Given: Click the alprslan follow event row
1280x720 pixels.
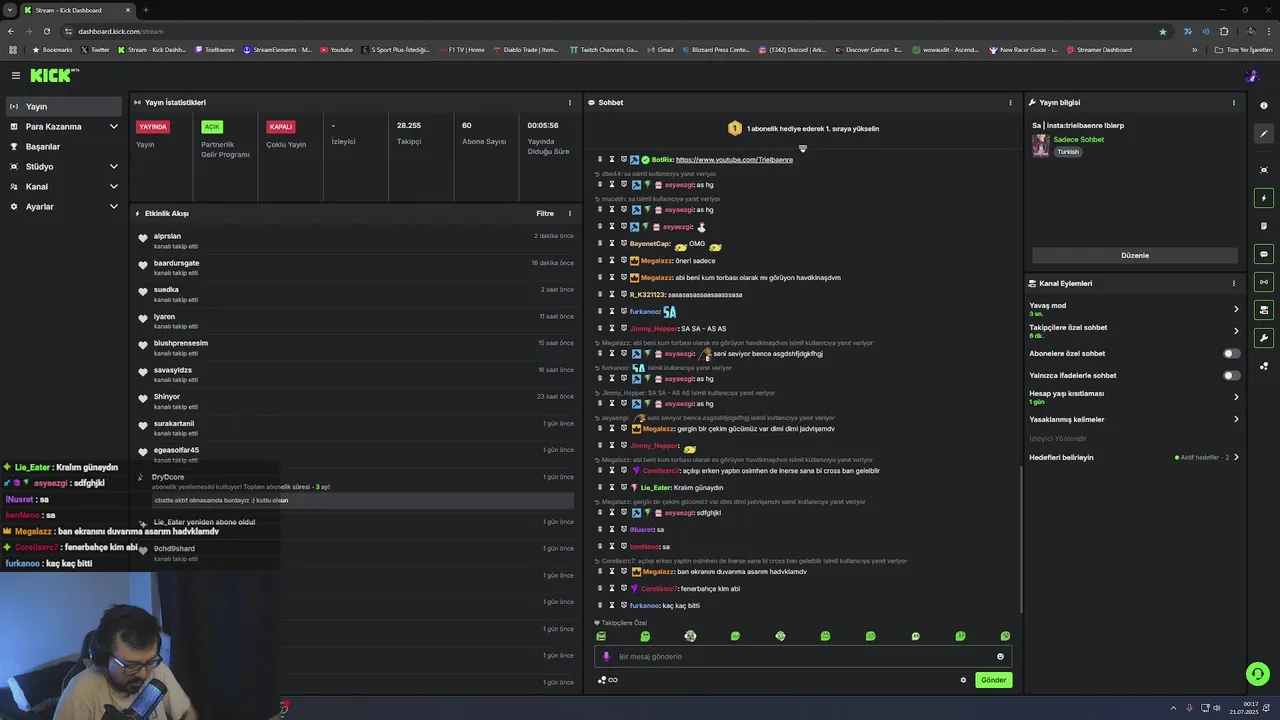Looking at the screenshot, I should [356, 241].
